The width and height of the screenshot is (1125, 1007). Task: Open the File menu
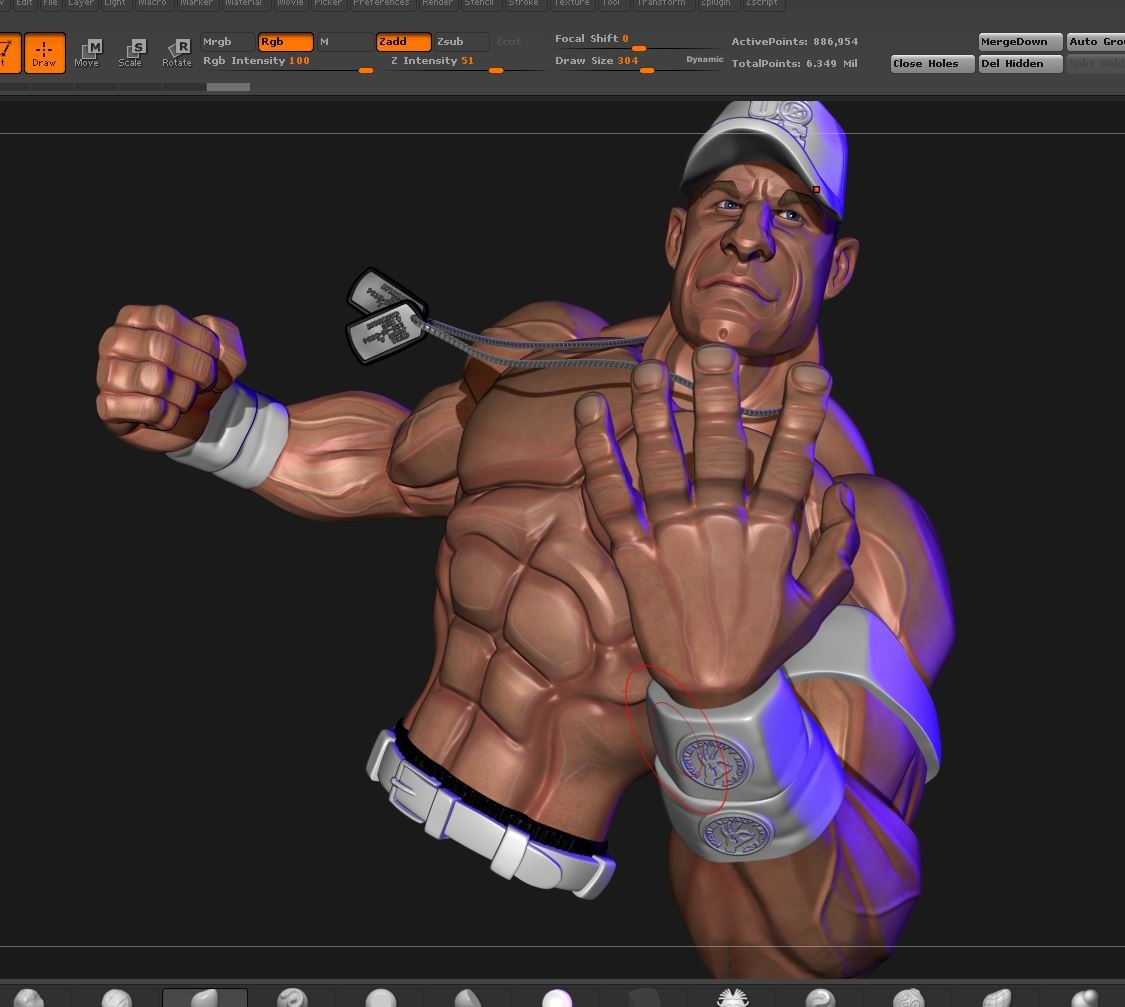(50, 4)
